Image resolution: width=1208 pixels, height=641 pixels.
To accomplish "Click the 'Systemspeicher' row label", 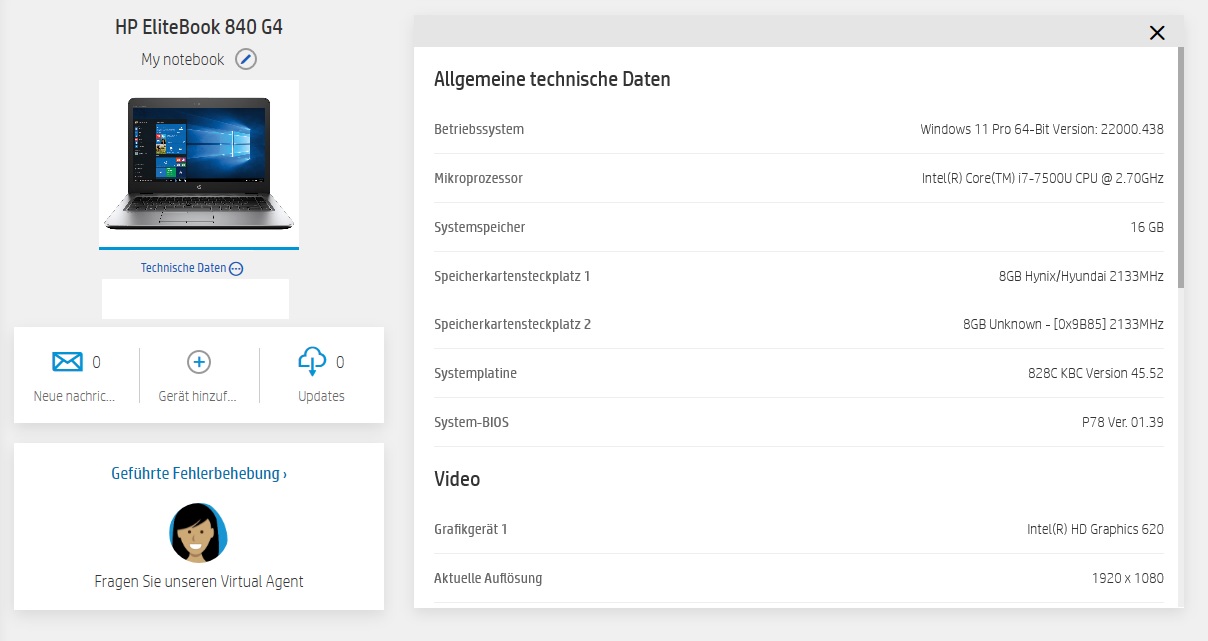I will (480, 227).
